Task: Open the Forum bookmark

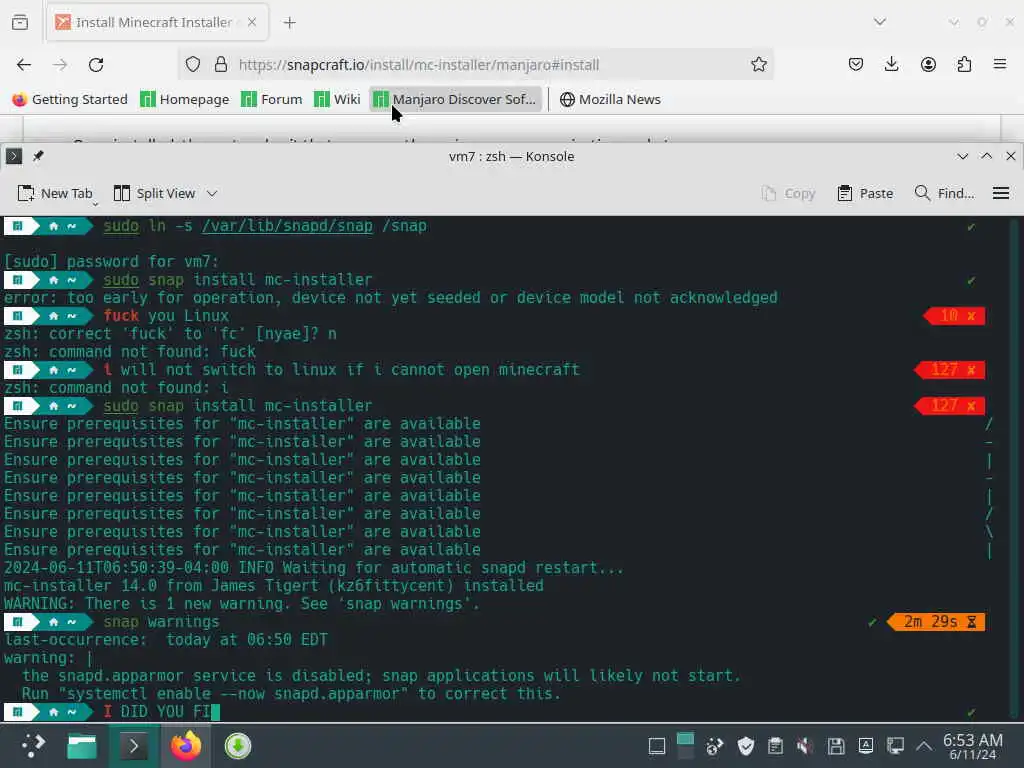Action: 272,99
